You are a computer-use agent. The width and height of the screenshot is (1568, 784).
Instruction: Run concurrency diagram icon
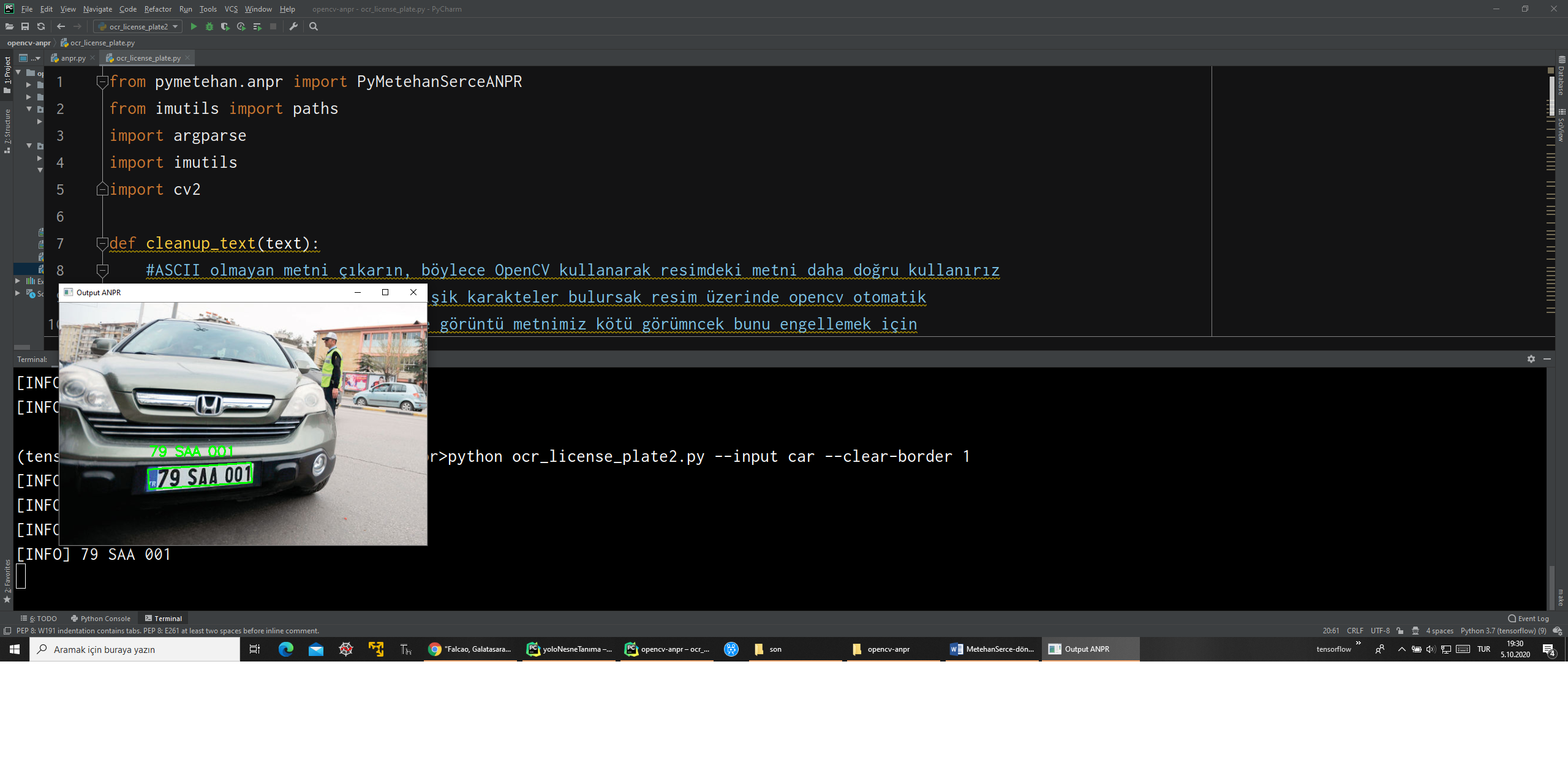(257, 26)
